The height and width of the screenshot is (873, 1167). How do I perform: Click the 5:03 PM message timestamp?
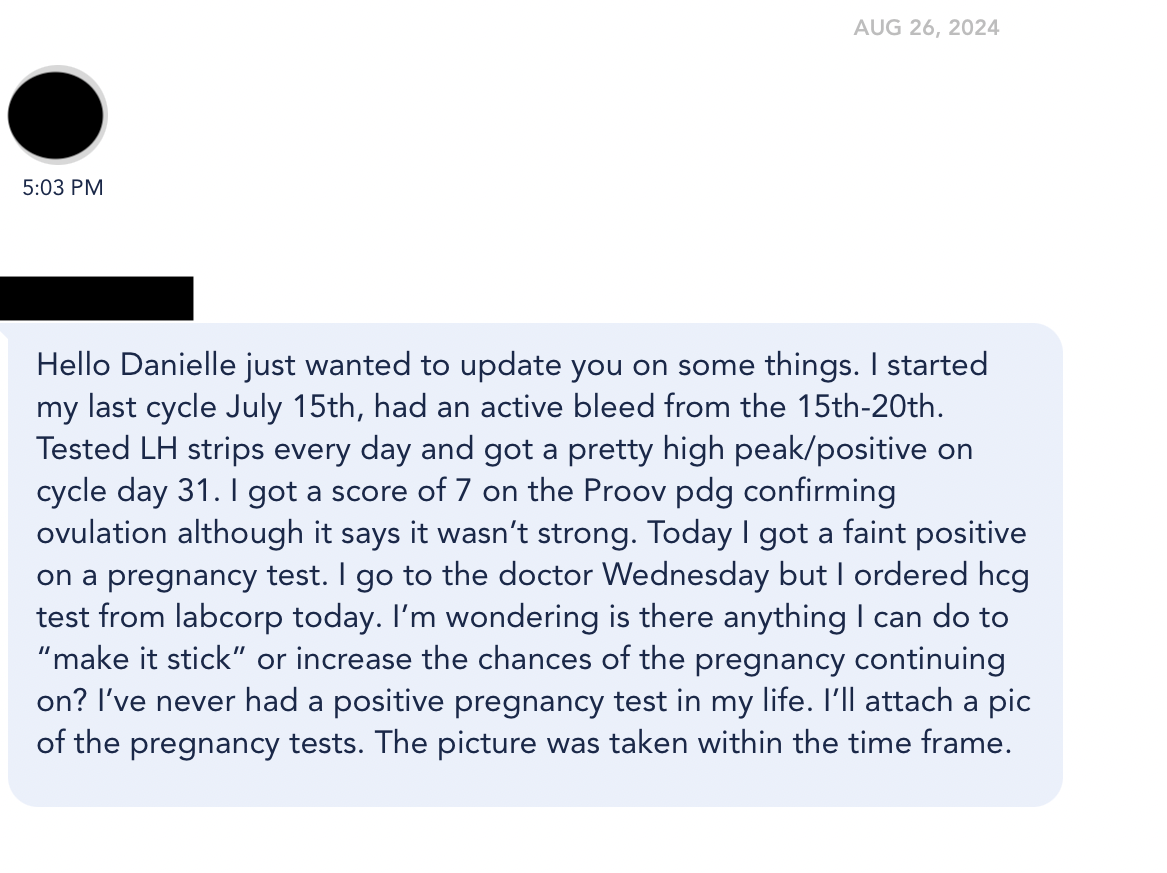[63, 188]
